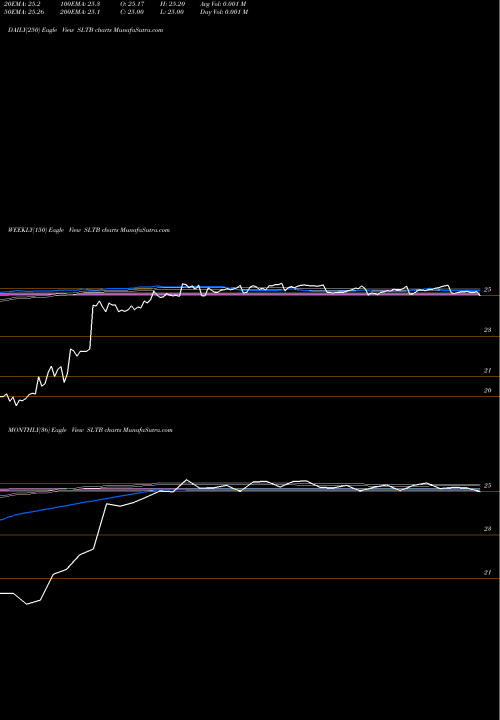Click the DAILY(250) Eagle View chart title
The height and width of the screenshot is (720, 500).
(85, 30)
